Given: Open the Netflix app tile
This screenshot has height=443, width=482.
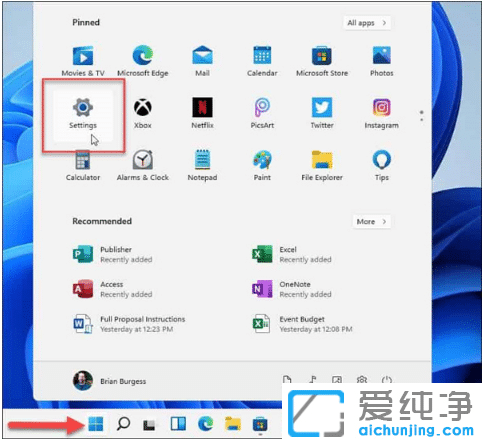Looking at the screenshot, I should pyautogui.click(x=202, y=113).
